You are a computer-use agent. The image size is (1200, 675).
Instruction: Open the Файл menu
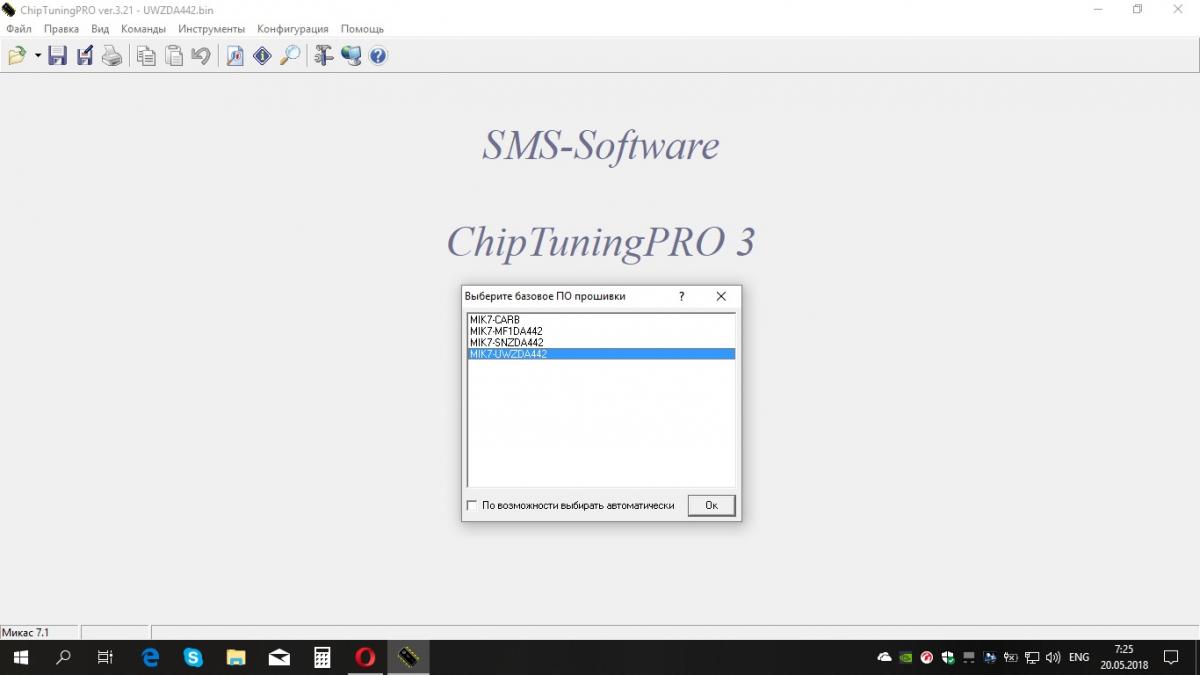[x=19, y=29]
